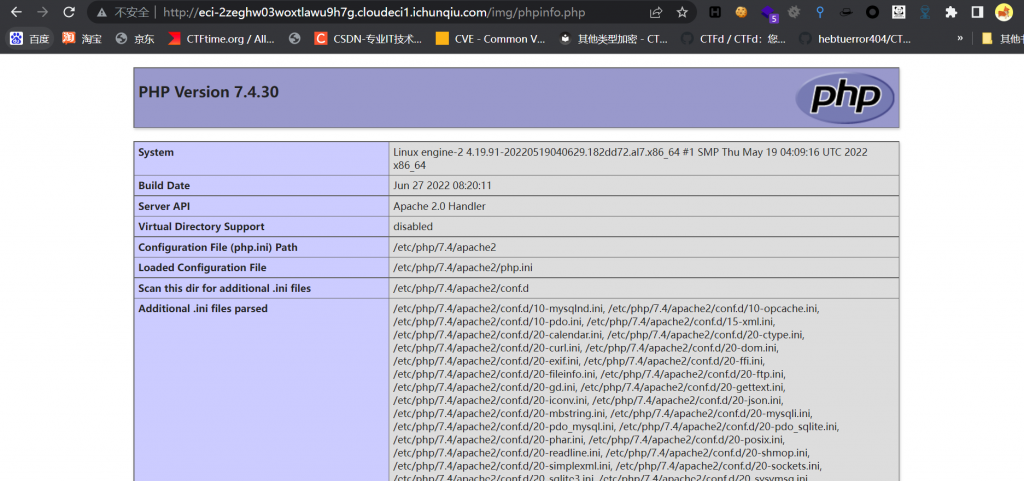Image resolution: width=1024 pixels, height=481 pixels.
Task: Bookmark this page with the star
Action: click(x=682, y=13)
